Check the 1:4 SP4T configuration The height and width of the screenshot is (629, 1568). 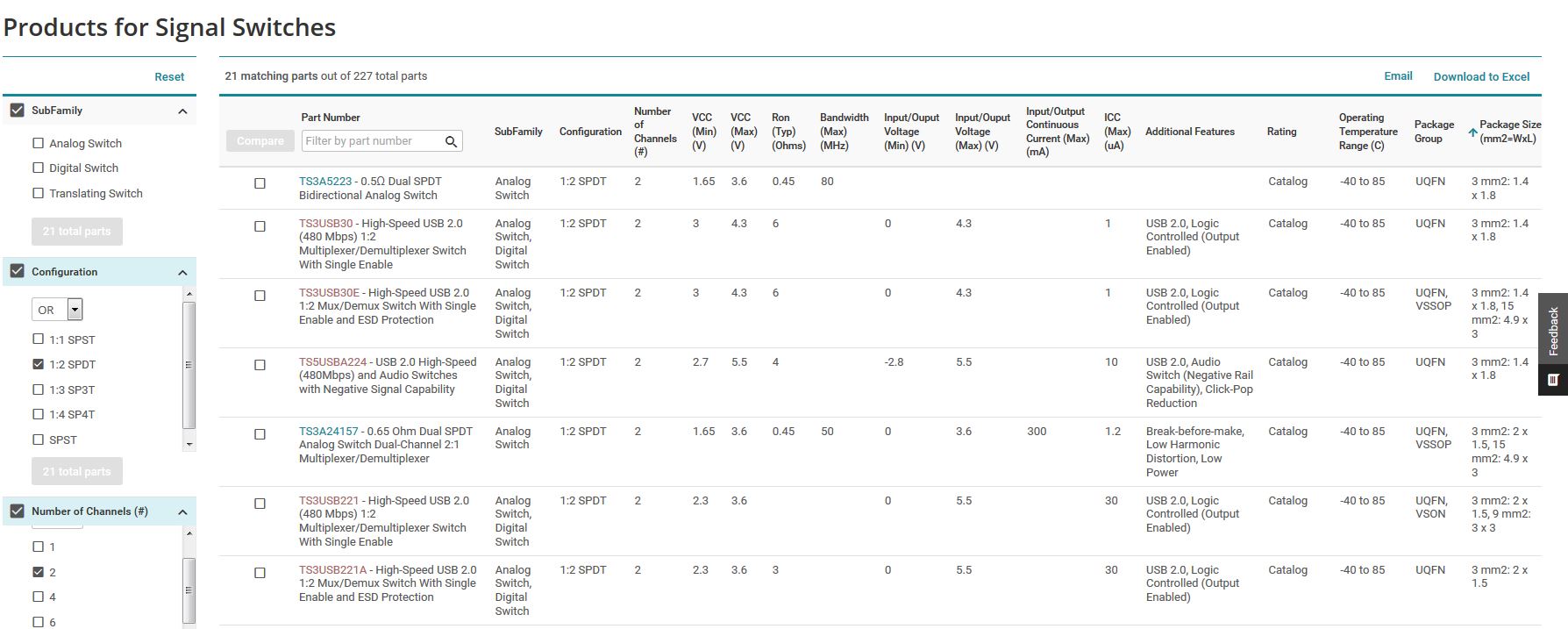(x=38, y=414)
